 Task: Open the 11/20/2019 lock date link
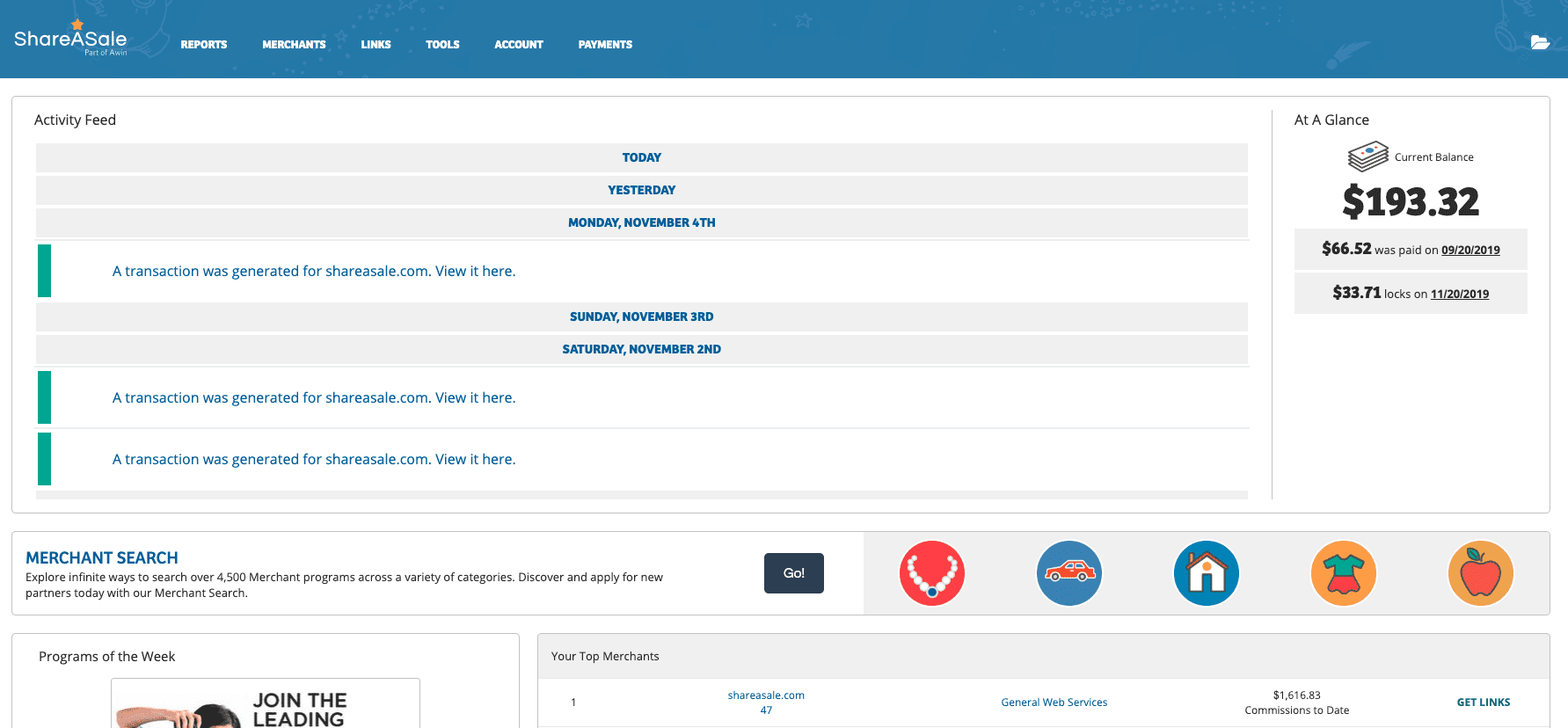point(1460,294)
